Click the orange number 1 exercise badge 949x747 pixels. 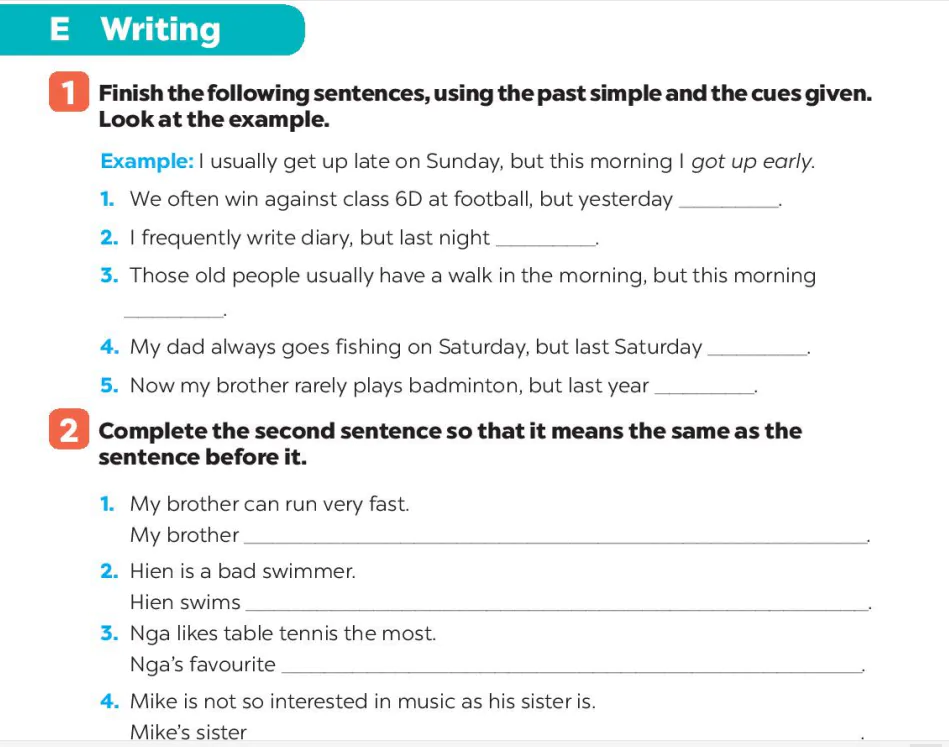(68, 91)
